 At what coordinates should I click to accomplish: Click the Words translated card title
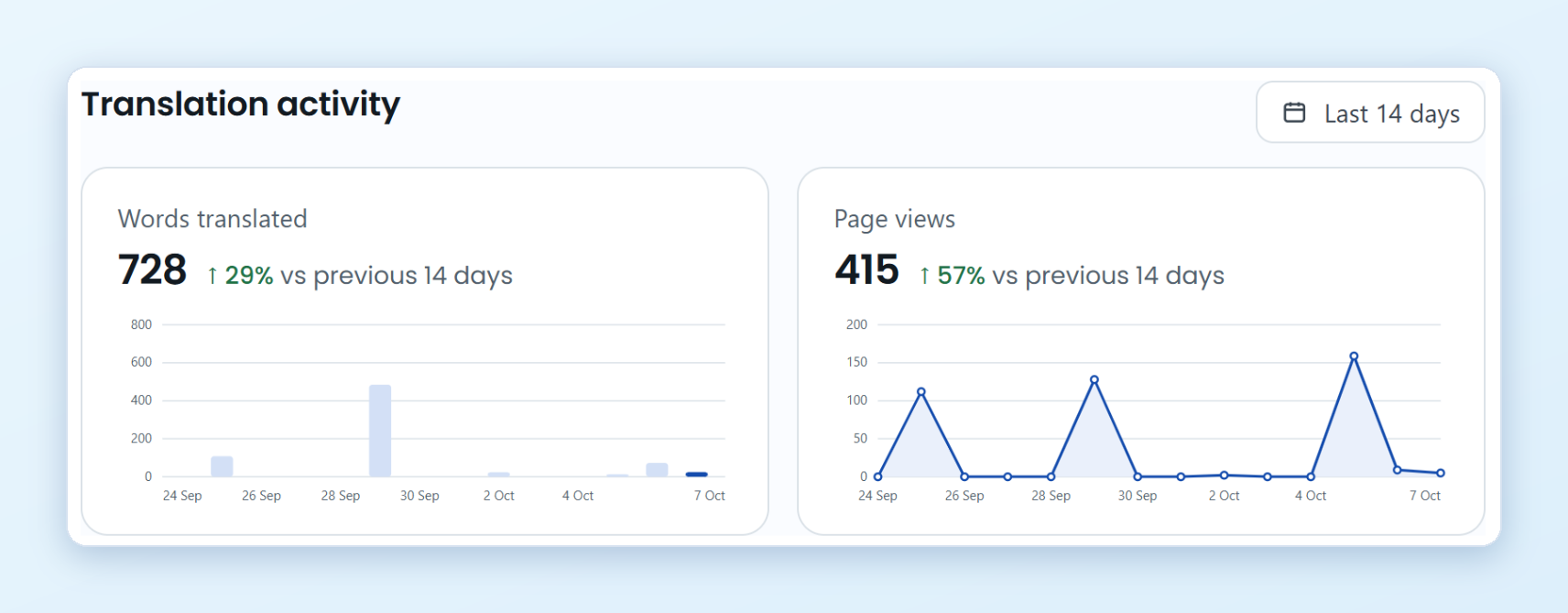click(212, 219)
